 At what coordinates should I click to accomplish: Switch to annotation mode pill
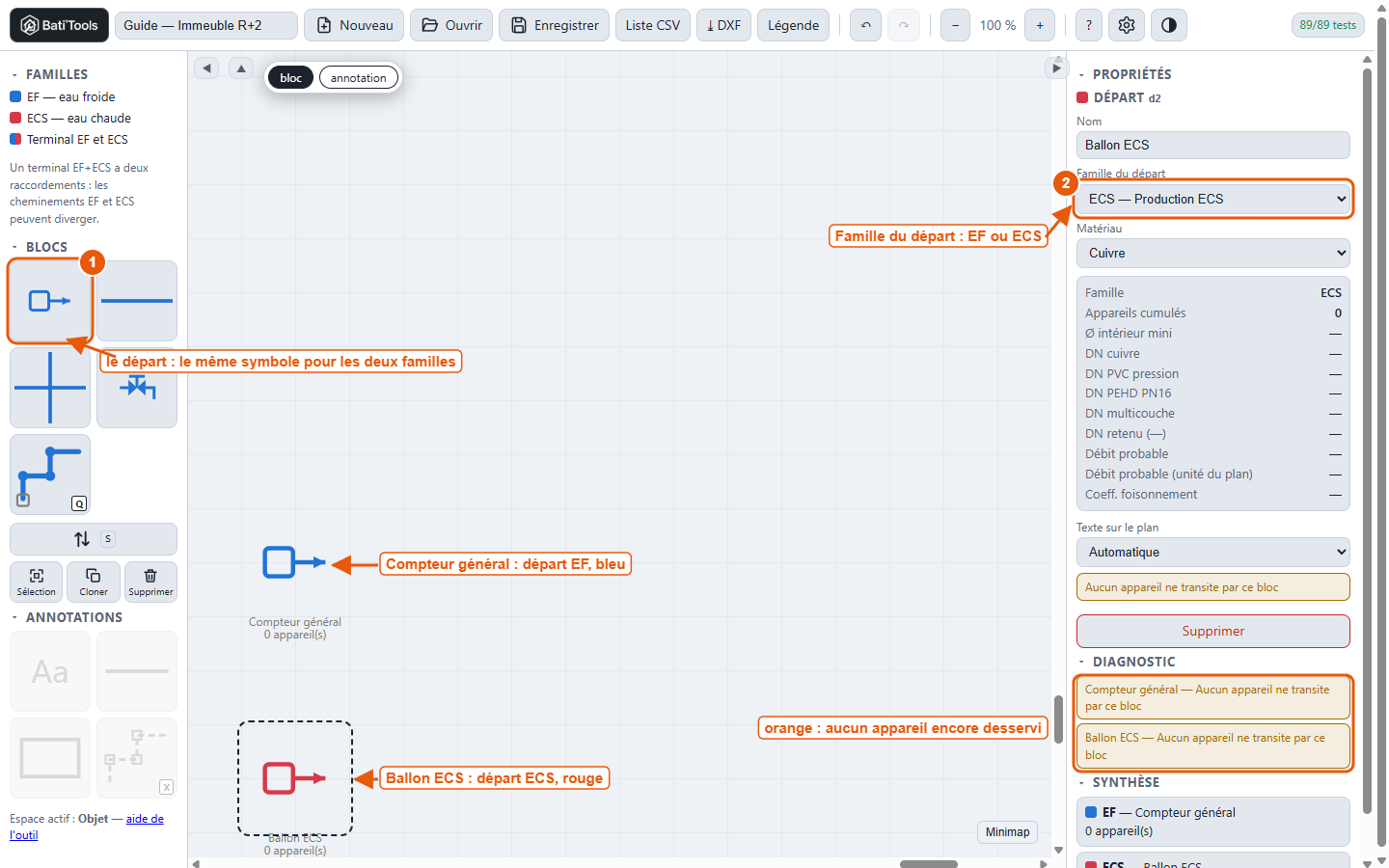point(359,78)
